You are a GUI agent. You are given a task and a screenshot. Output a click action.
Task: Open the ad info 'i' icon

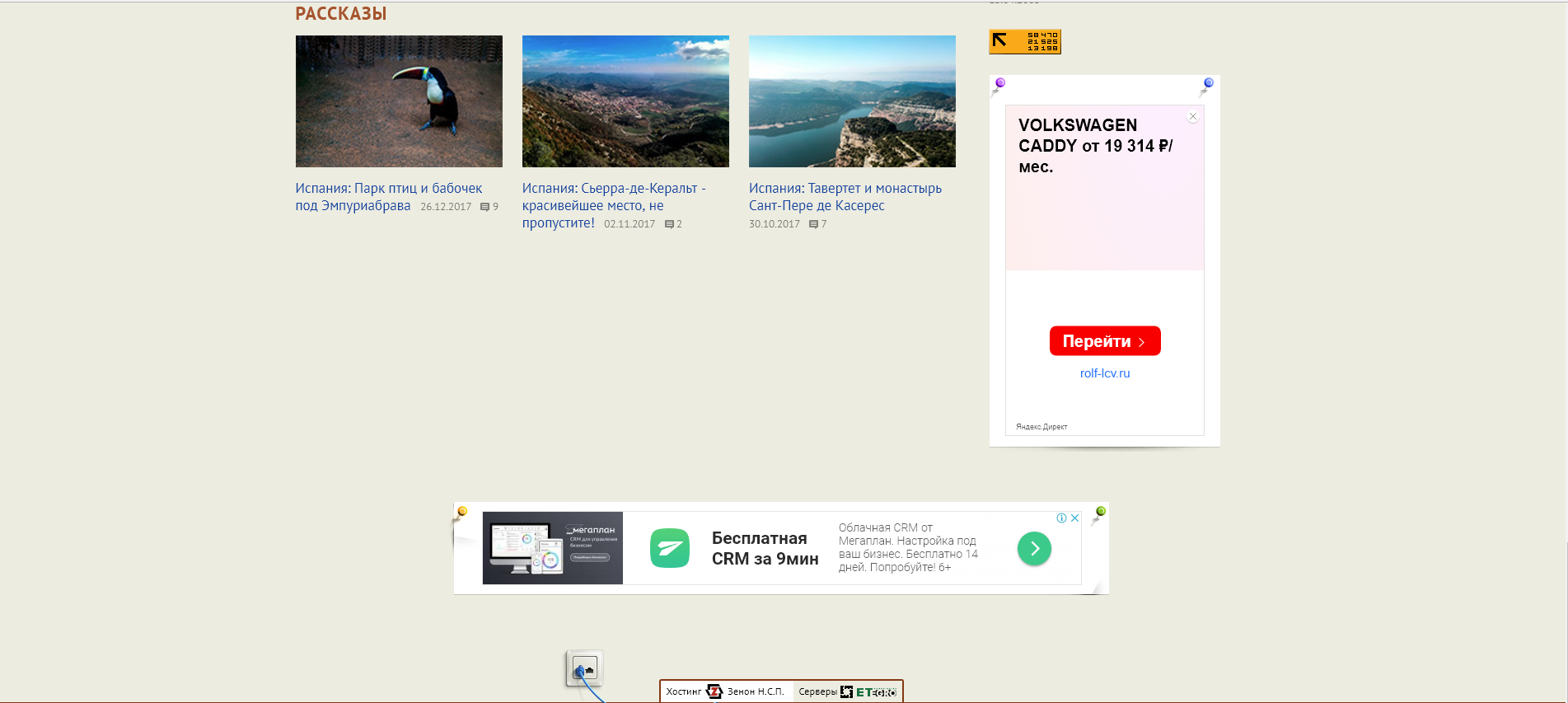click(x=1061, y=518)
